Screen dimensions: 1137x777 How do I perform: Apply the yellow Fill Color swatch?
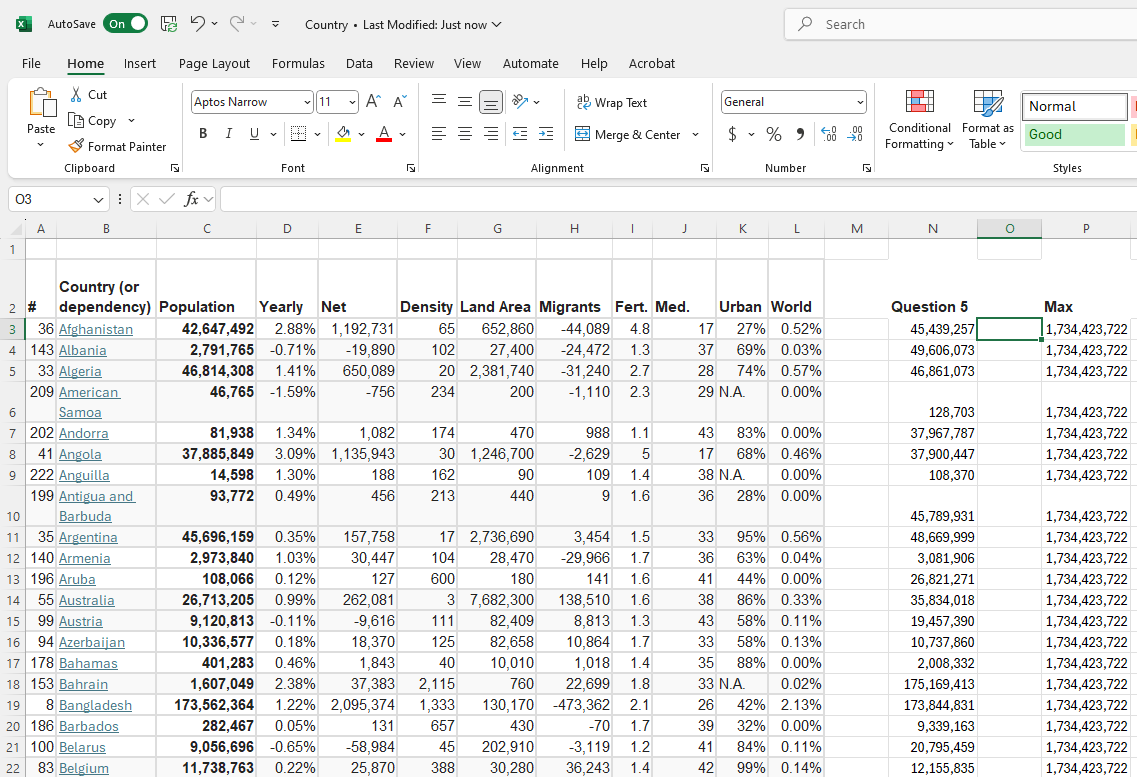[343, 134]
